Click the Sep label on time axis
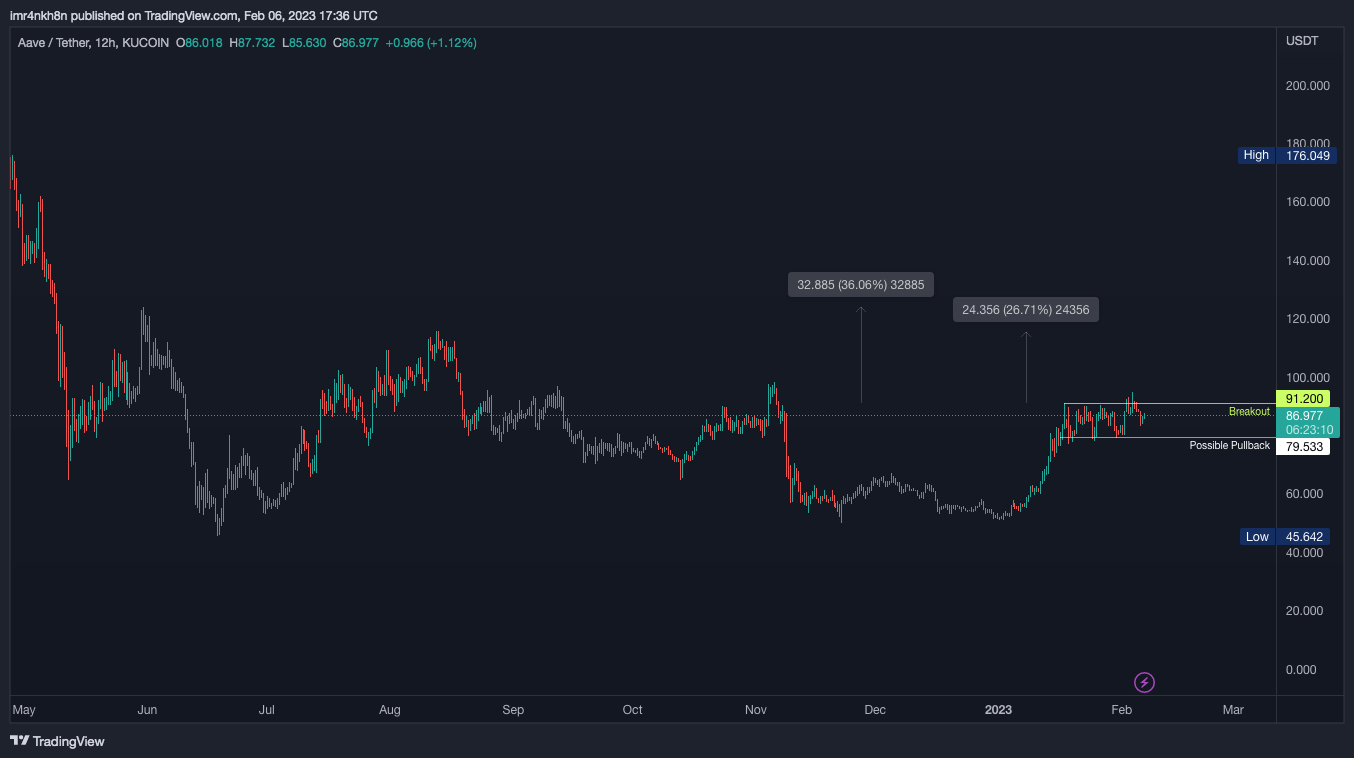The width and height of the screenshot is (1354, 758). 513,710
